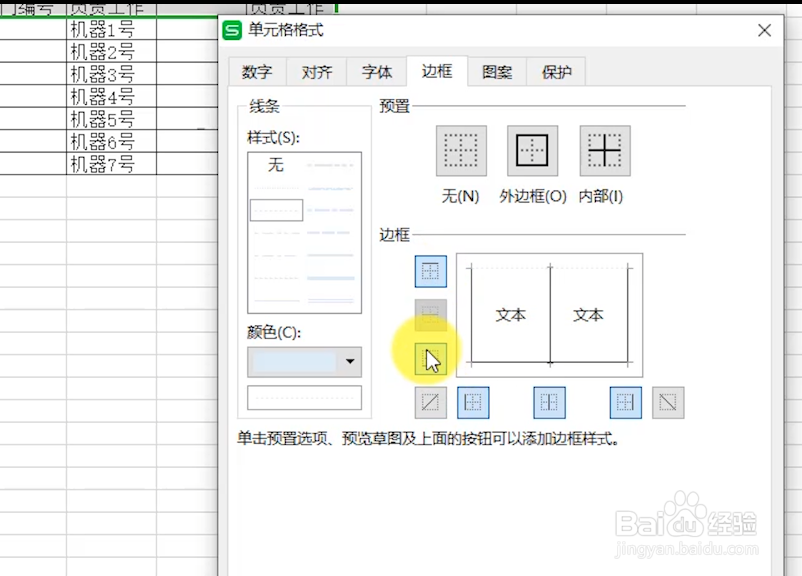Viewport: 802px width, 576px height.
Task: Apply the diagonal up border icon
Action: [667, 403]
